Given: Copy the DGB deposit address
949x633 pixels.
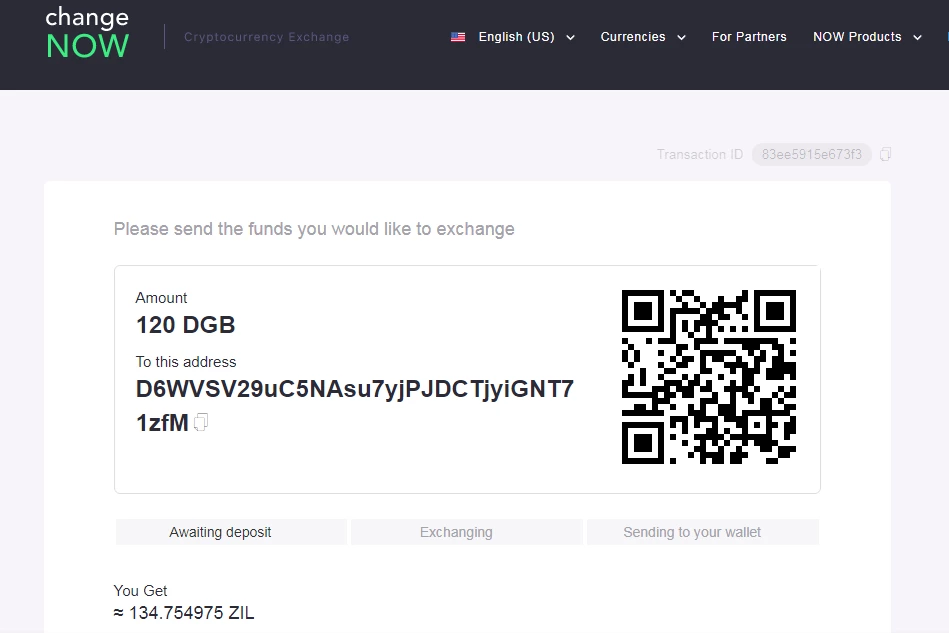Looking at the screenshot, I should (201, 422).
